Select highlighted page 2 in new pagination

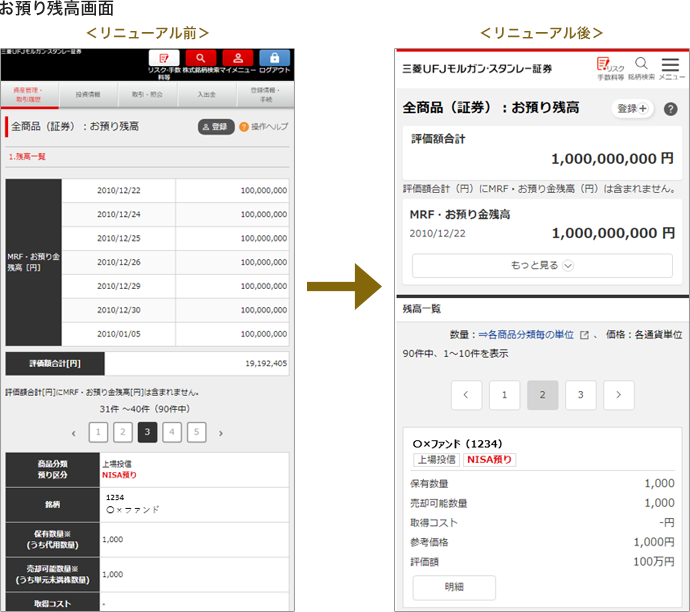pos(543,395)
